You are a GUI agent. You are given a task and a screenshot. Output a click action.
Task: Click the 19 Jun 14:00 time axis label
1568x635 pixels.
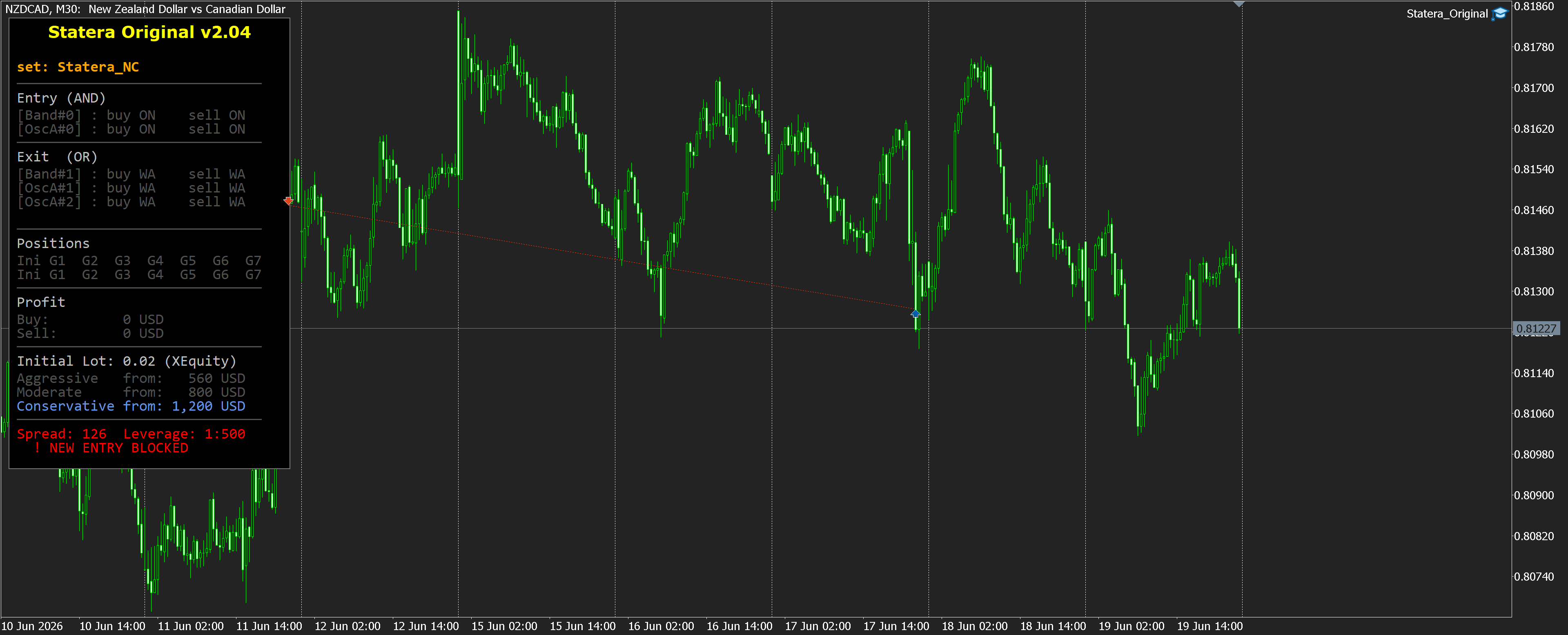coord(1210,626)
